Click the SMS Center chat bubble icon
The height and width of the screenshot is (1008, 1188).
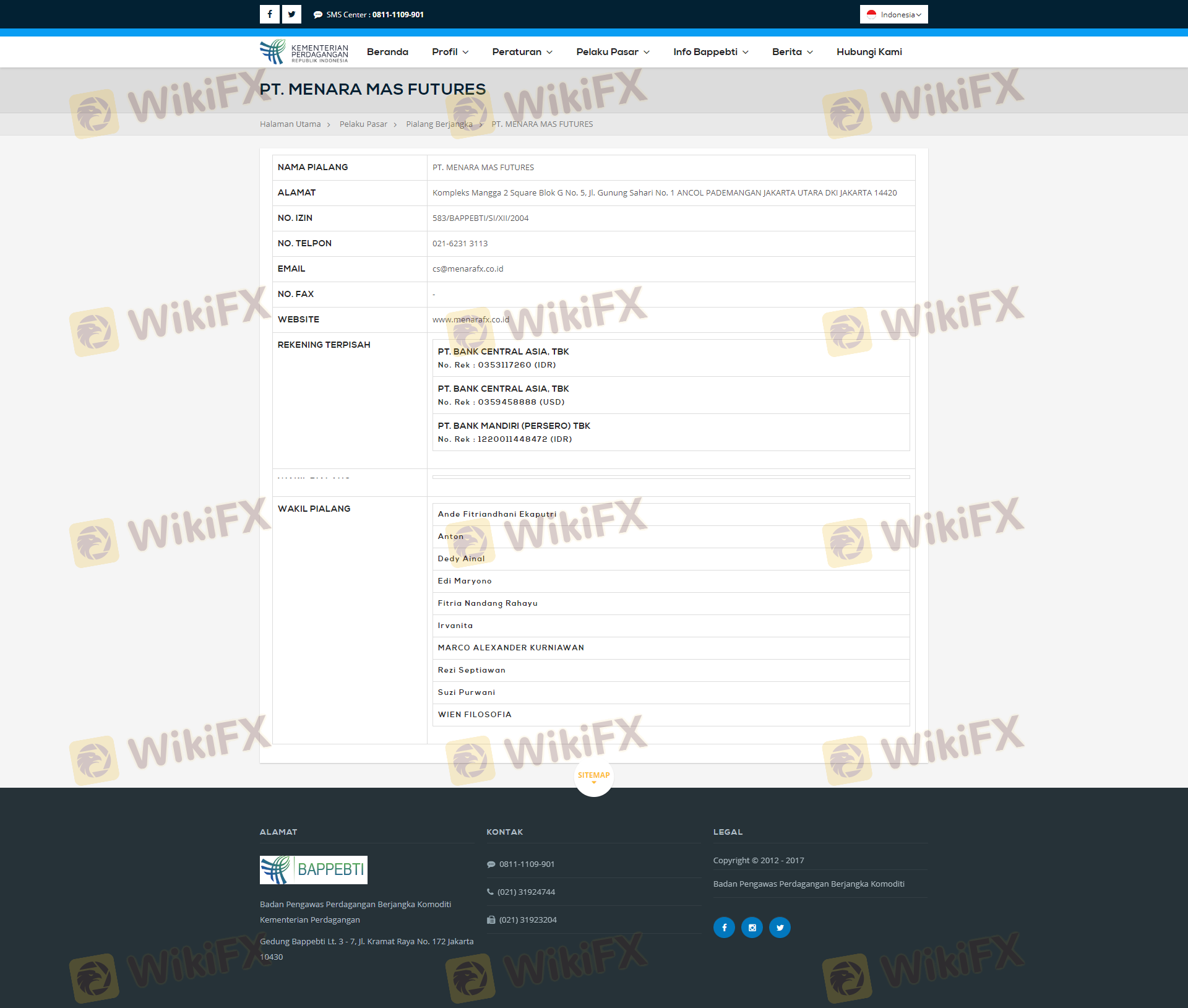tap(318, 15)
